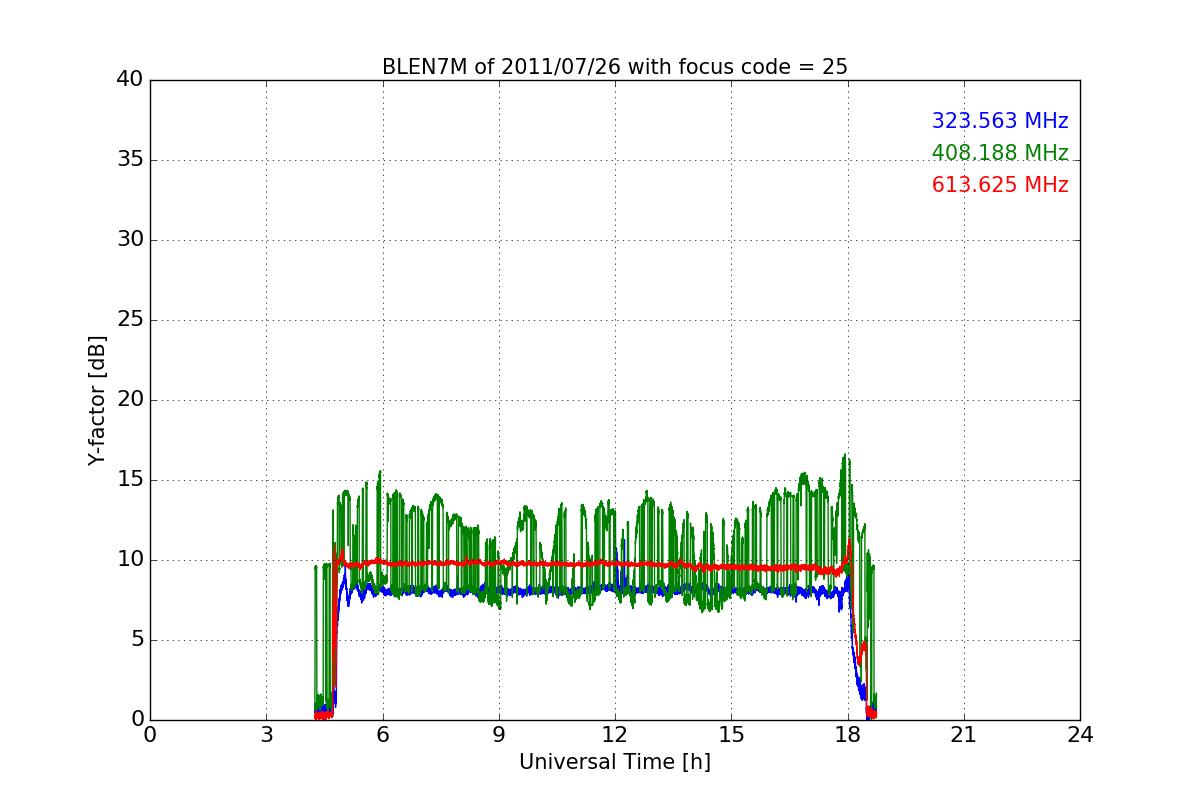Select the blue 323.563 MHz legend label
Image resolution: width=1200 pixels, height=800 pixels.
1000,121
